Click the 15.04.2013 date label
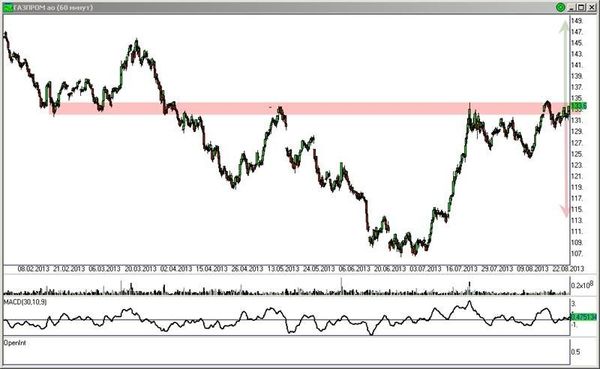This screenshot has height=369, width=600. (x=212, y=269)
